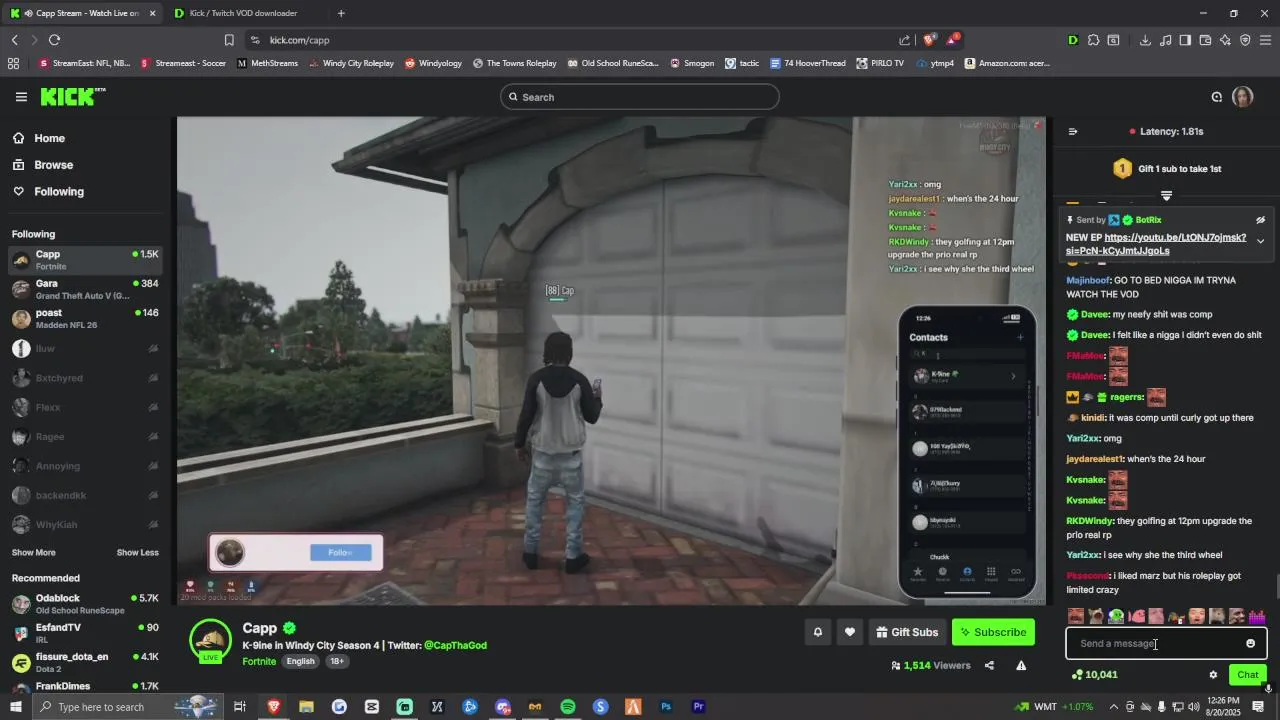
Task: Open chat settings gear
Action: [x=1213, y=675]
